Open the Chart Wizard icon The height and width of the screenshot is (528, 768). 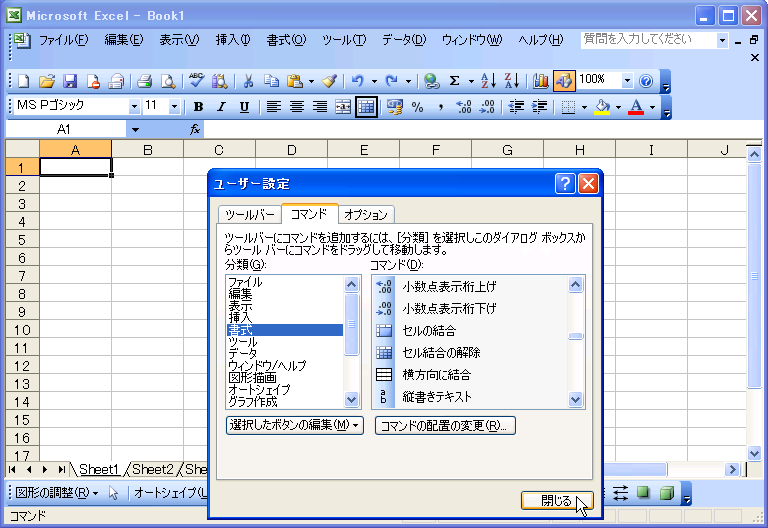click(541, 81)
